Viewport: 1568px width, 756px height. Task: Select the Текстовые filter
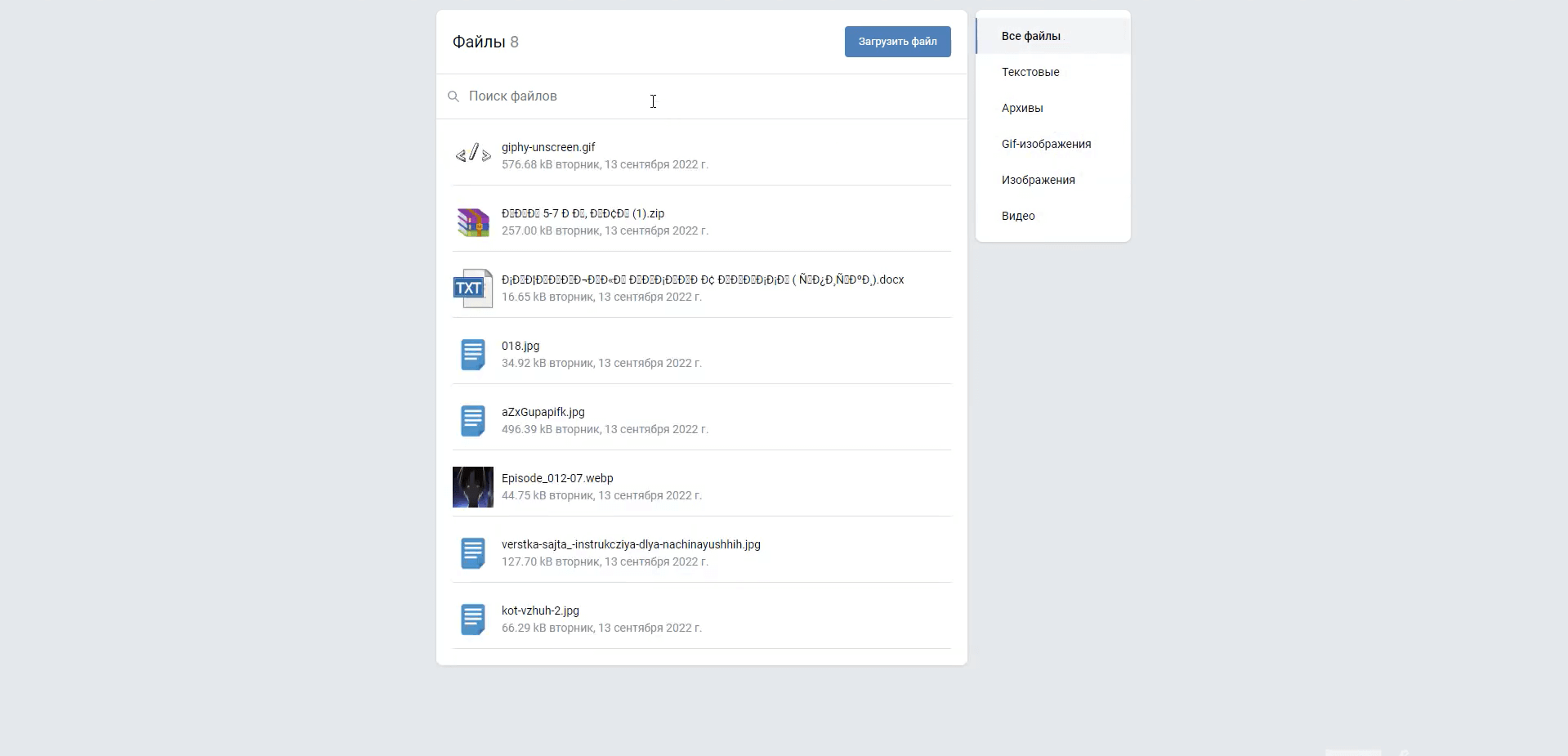point(1053,72)
